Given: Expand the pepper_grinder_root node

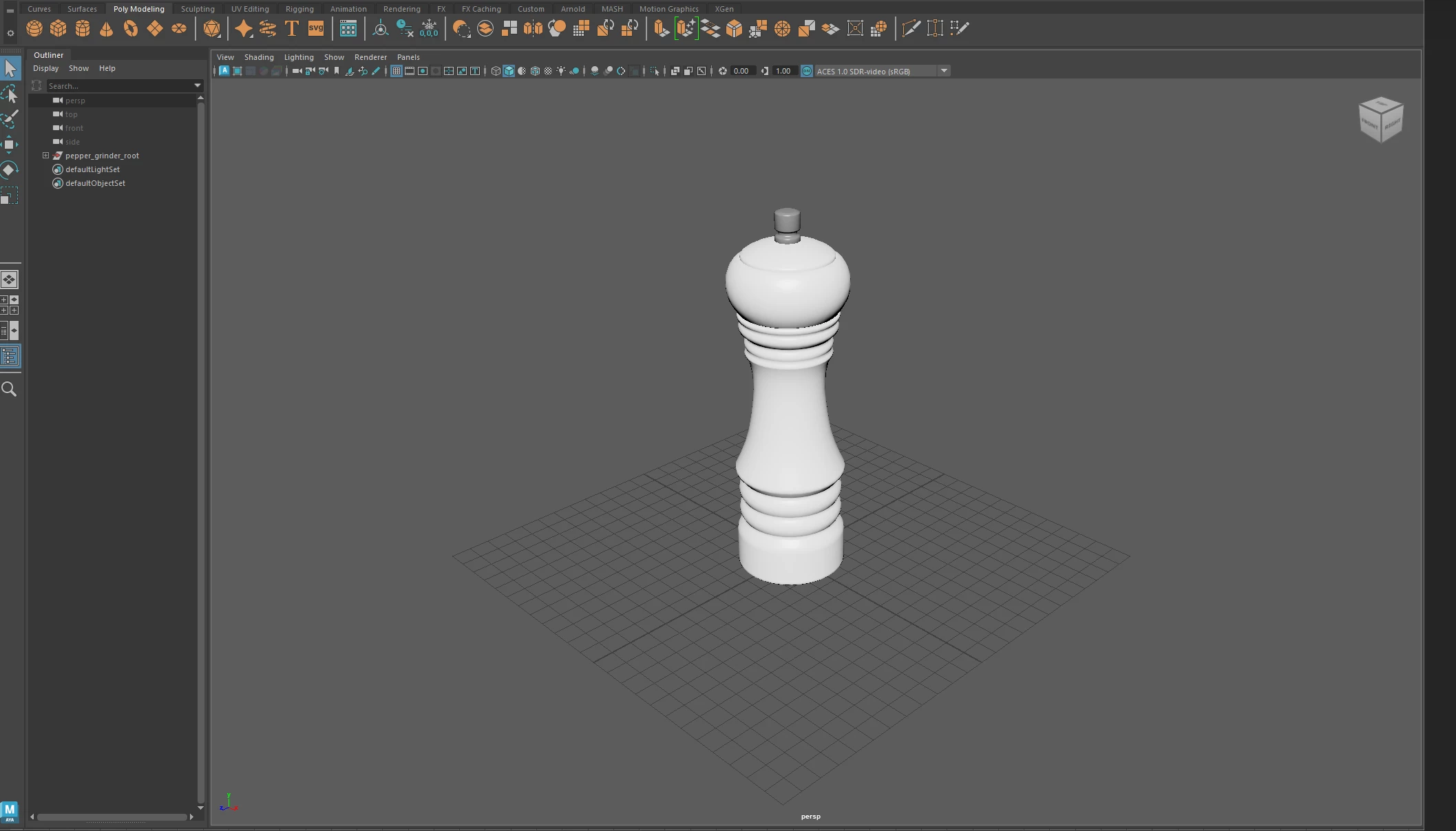Looking at the screenshot, I should click(x=46, y=156).
